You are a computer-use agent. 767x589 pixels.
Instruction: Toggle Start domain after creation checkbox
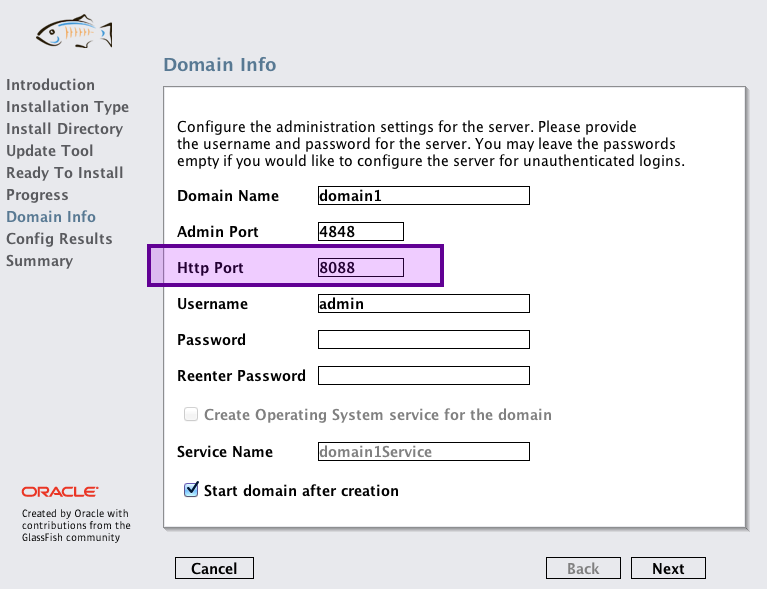[x=191, y=491]
